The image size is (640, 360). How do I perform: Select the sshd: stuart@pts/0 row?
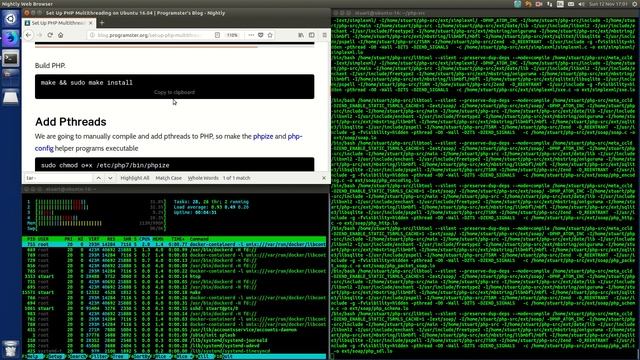click(x=174, y=308)
